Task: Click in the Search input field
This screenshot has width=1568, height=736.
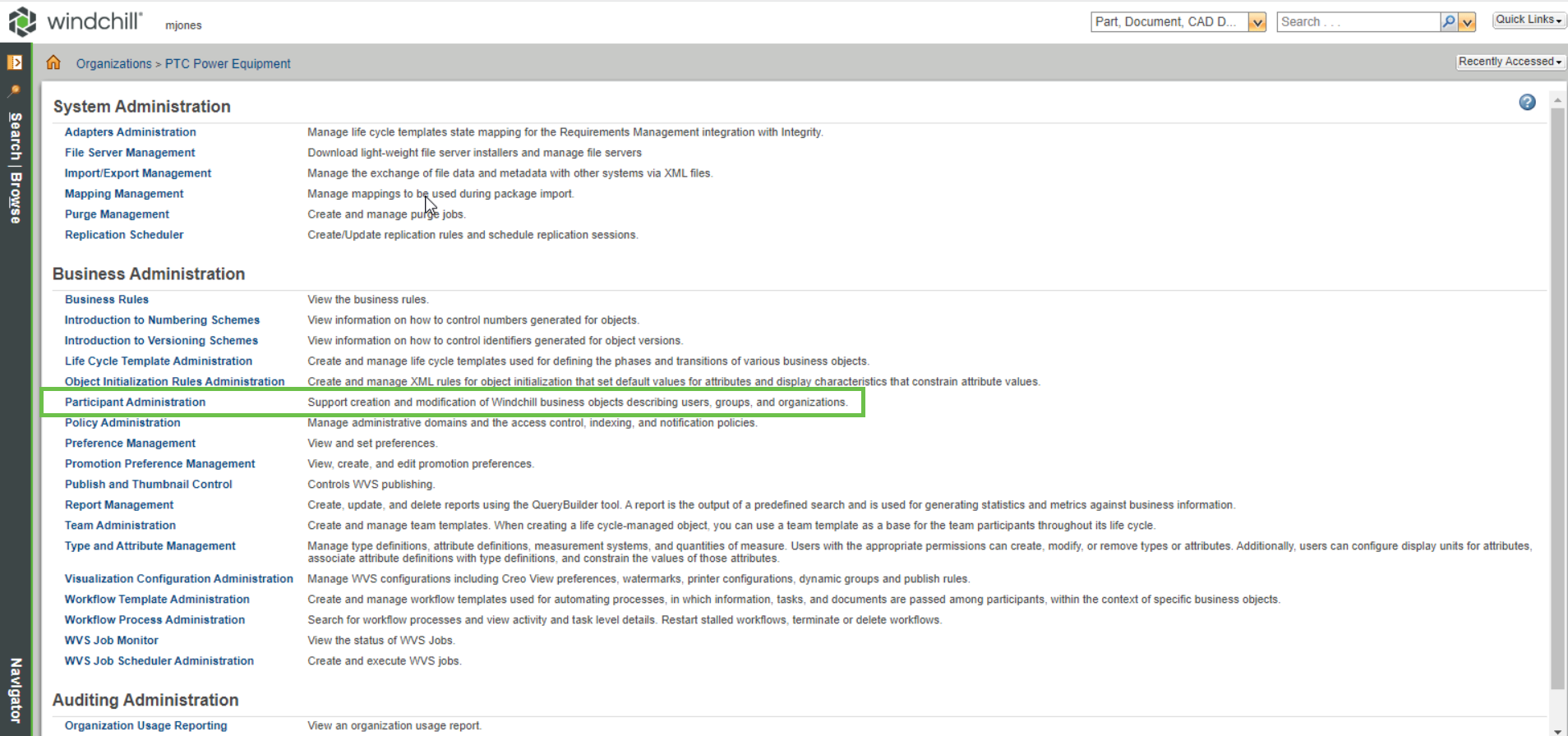Action: tap(1358, 22)
